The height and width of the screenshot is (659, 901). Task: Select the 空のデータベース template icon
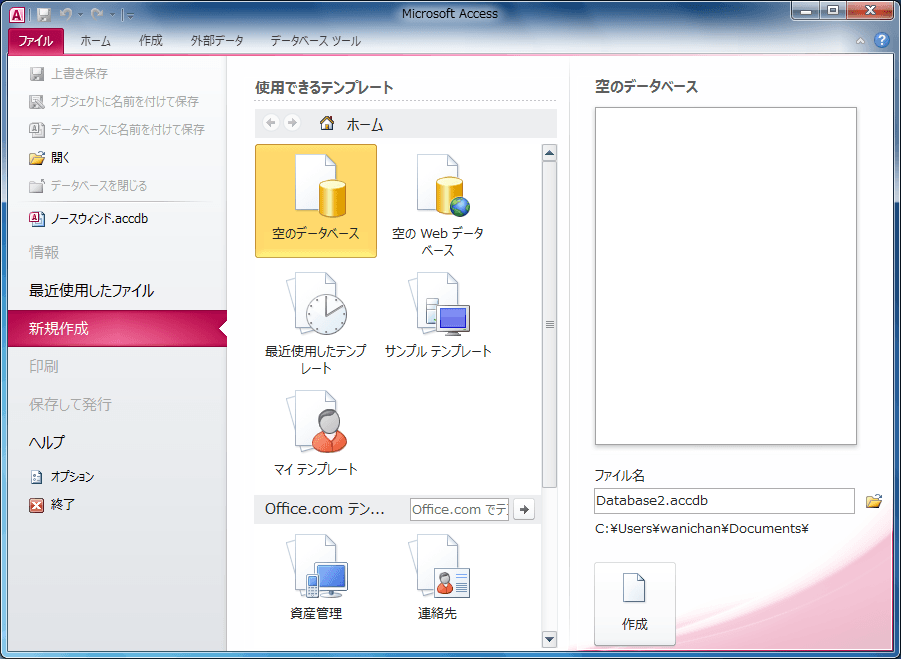point(316,201)
